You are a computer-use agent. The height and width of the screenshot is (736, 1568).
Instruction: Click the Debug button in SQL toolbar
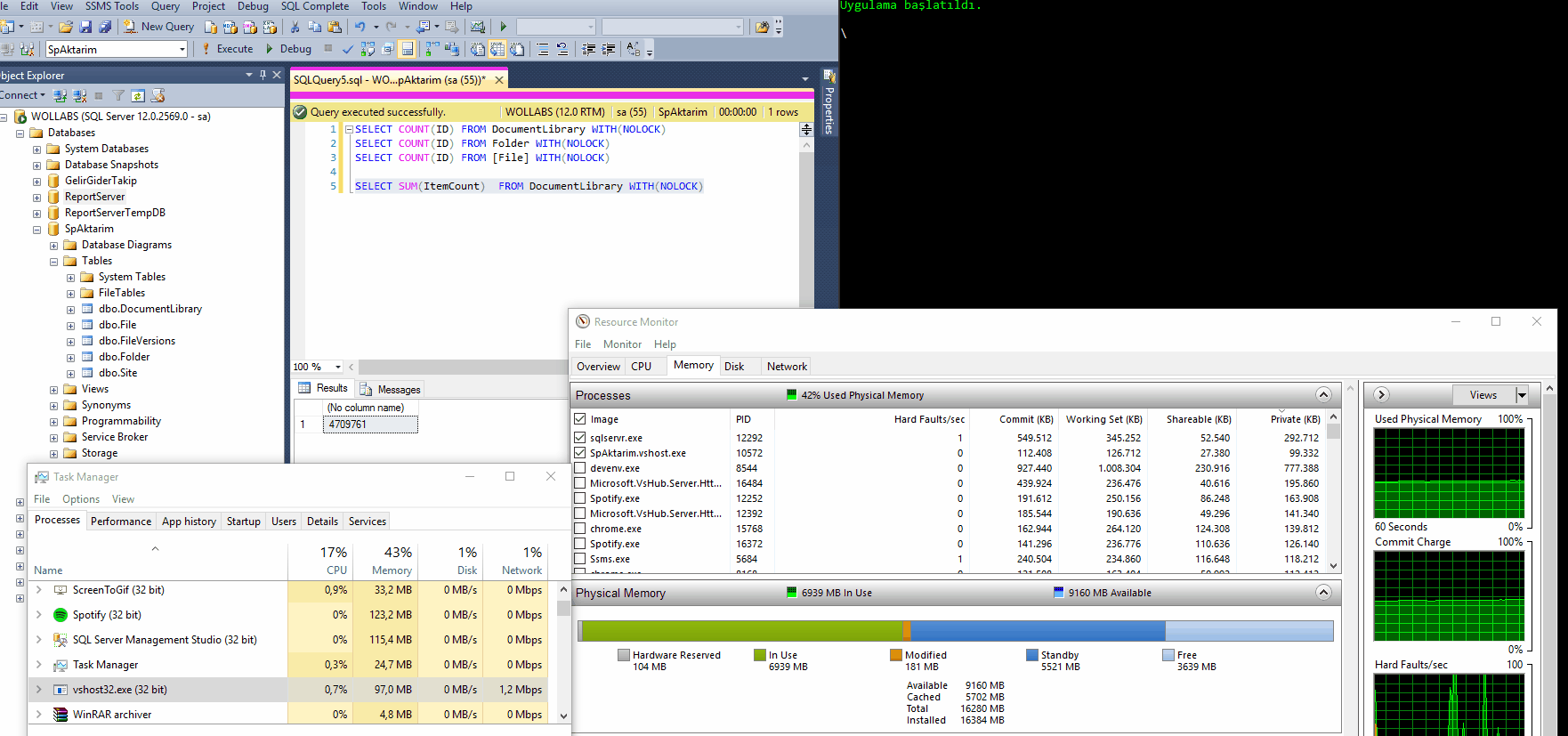[x=288, y=49]
